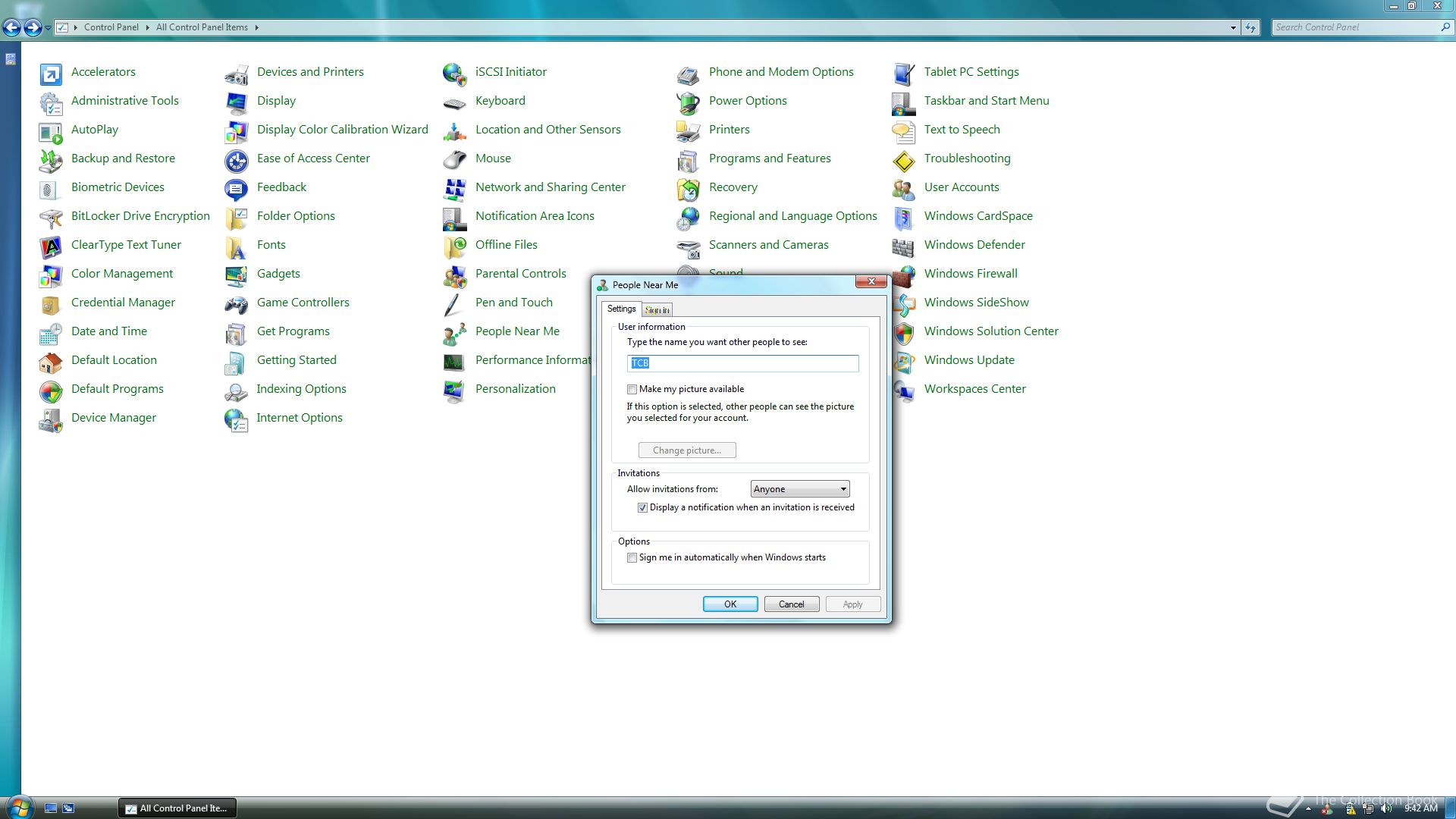Click the Search Control Panel box
This screenshot has width=1456, height=819.
[x=1362, y=27]
